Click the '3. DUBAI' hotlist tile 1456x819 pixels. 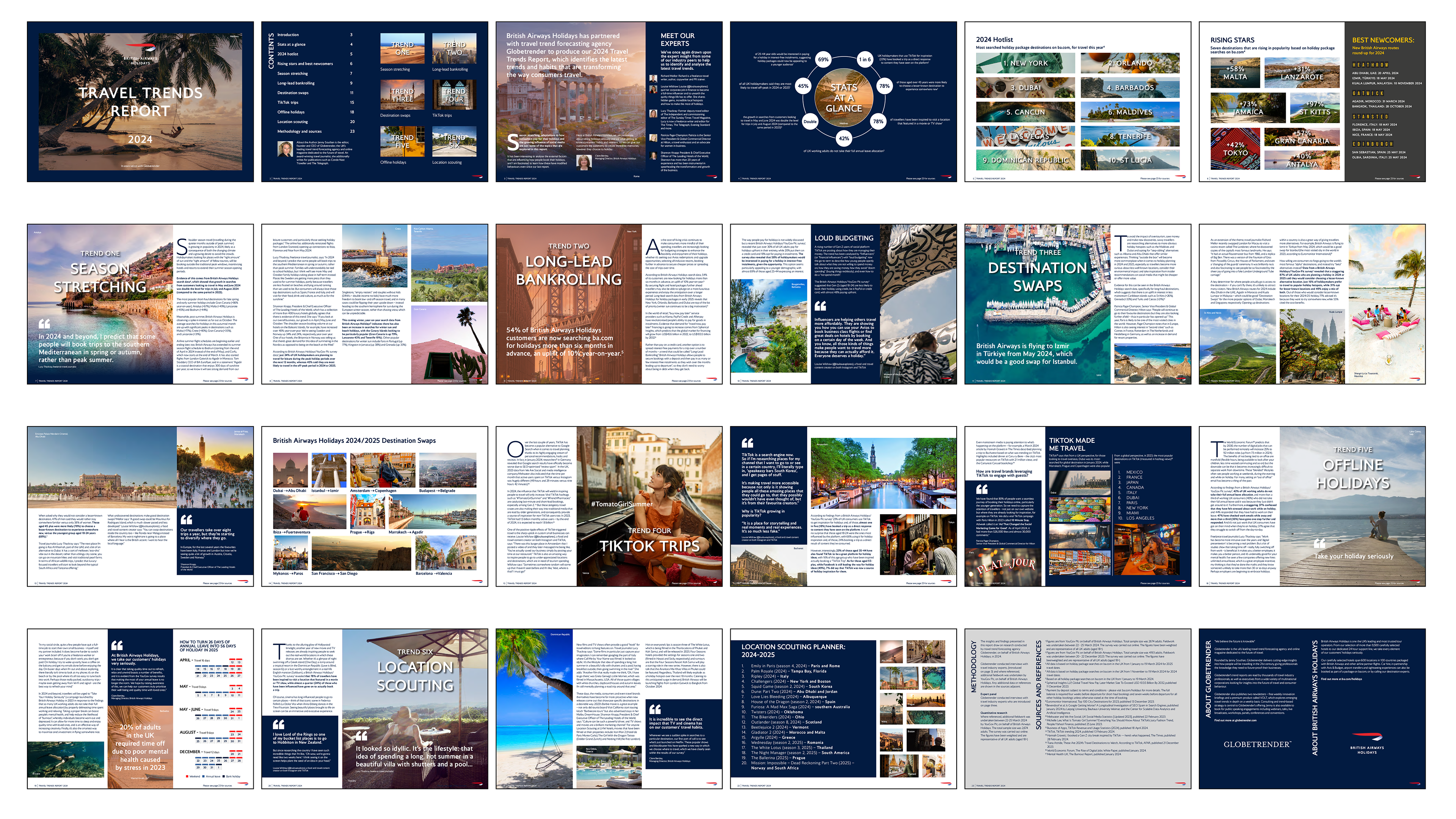[x=1025, y=88]
